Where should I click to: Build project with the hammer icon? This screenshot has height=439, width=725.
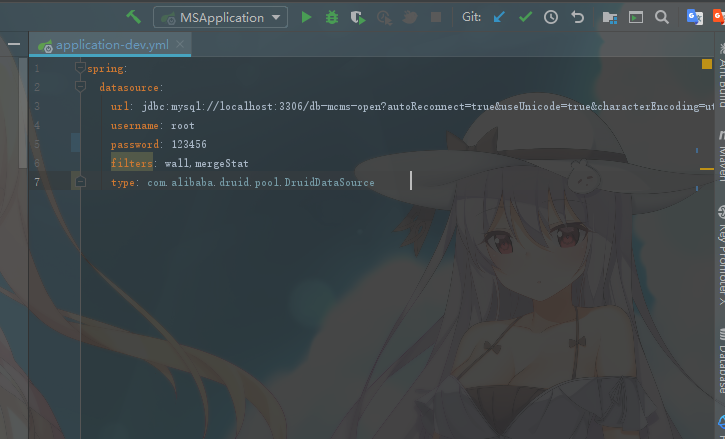point(134,17)
